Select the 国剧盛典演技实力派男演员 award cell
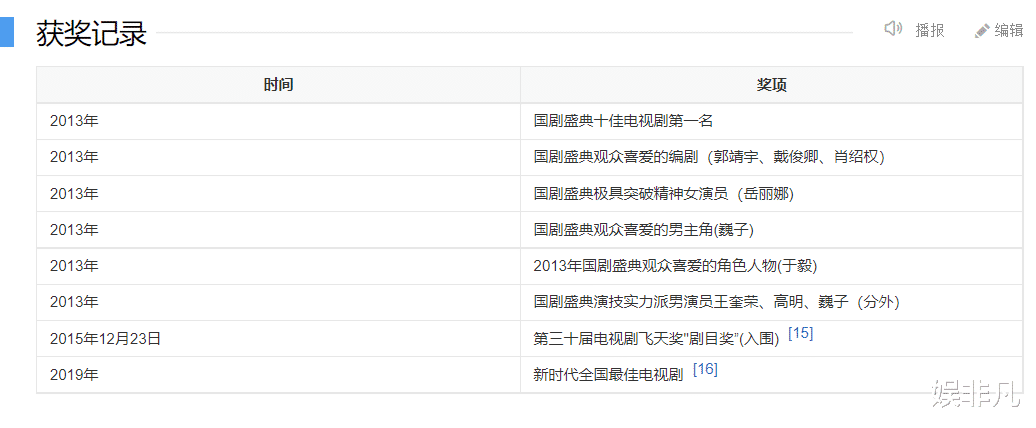This screenshot has width=1036, height=428. click(772, 303)
